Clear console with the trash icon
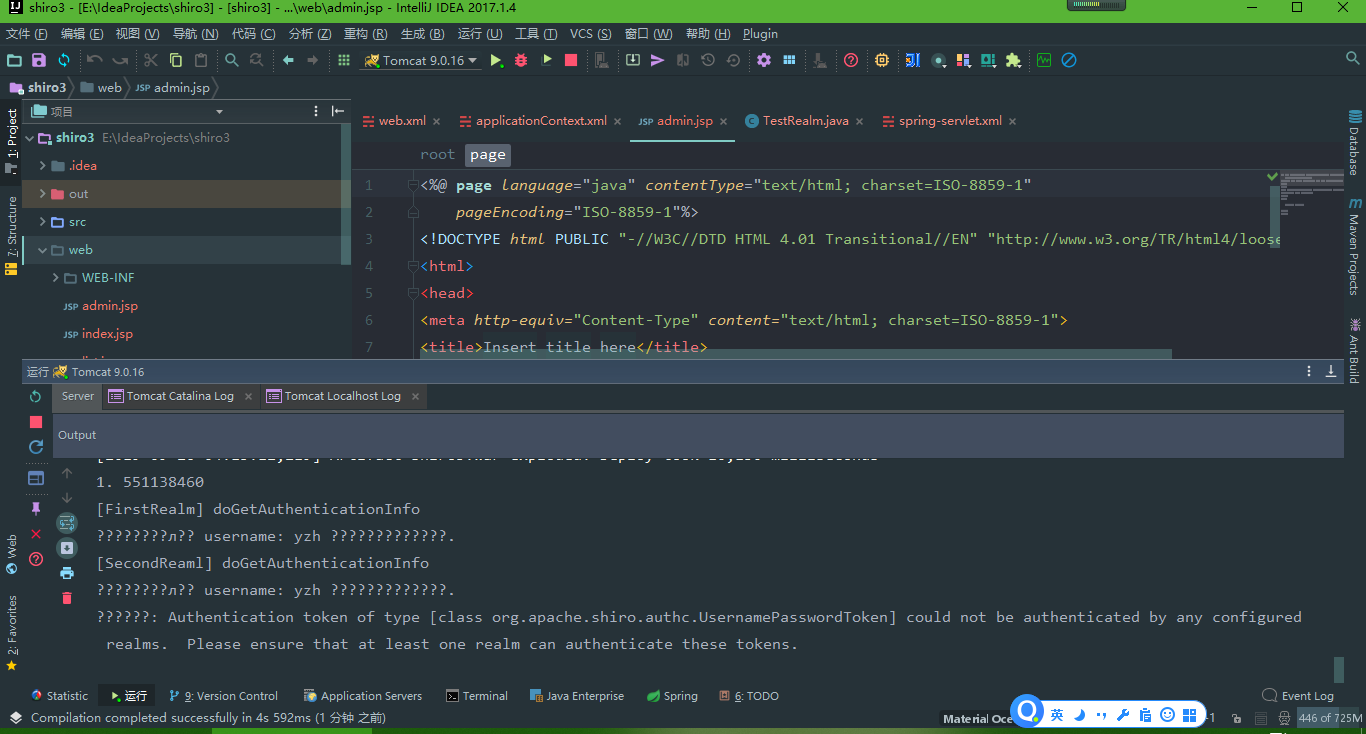The height and width of the screenshot is (734, 1366). tap(67, 598)
